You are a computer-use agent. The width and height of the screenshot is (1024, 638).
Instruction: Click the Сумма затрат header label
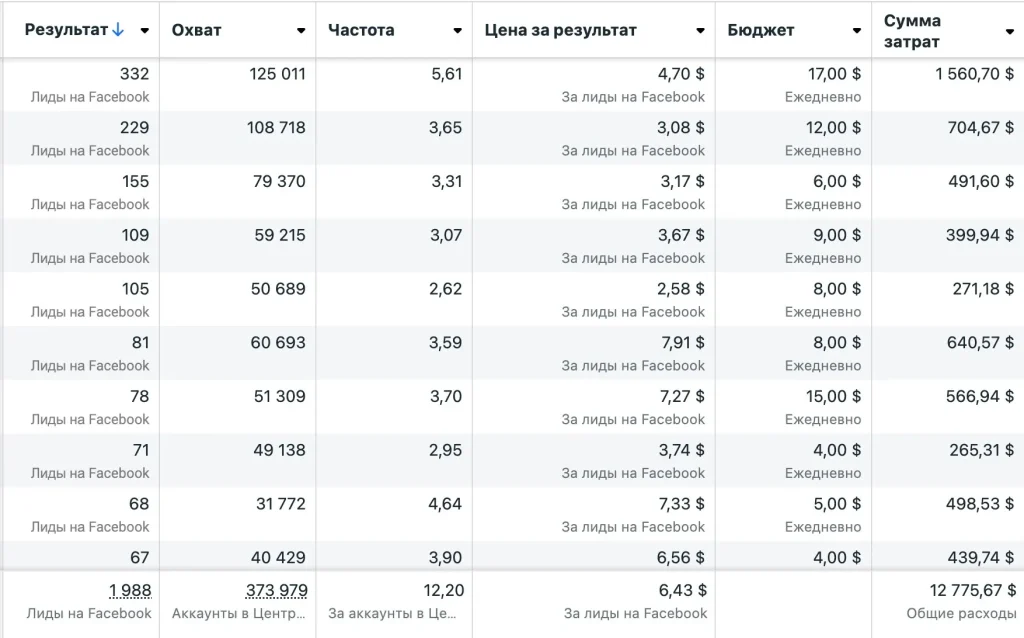tap(912, 31)
